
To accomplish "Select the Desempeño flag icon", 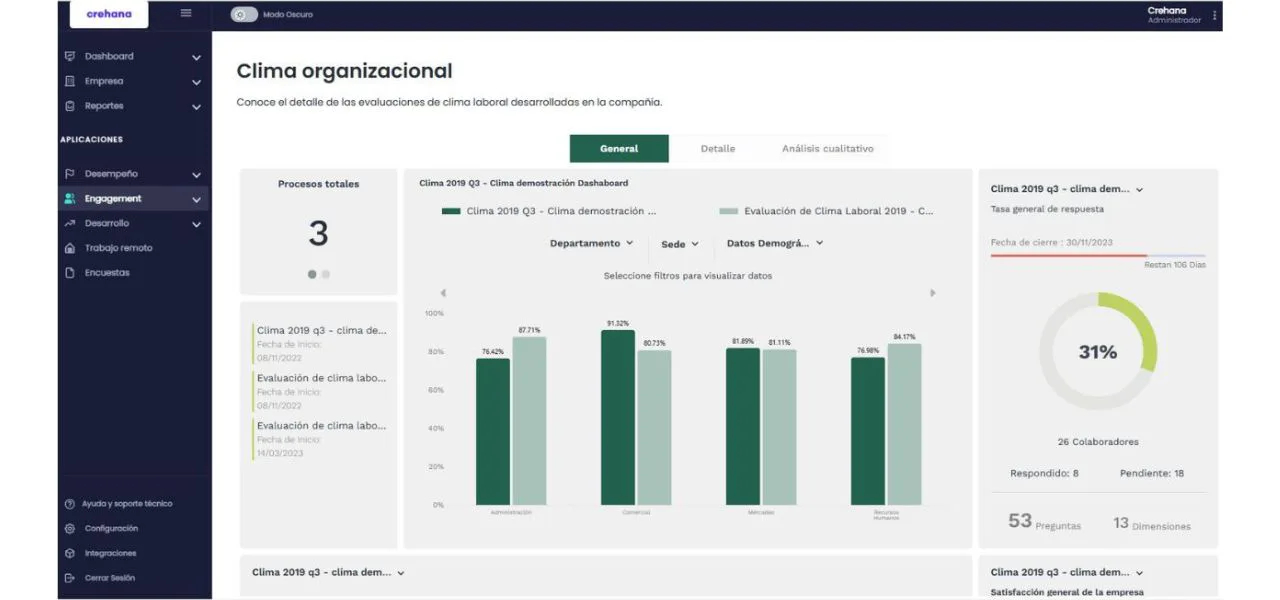I will 68,173.
